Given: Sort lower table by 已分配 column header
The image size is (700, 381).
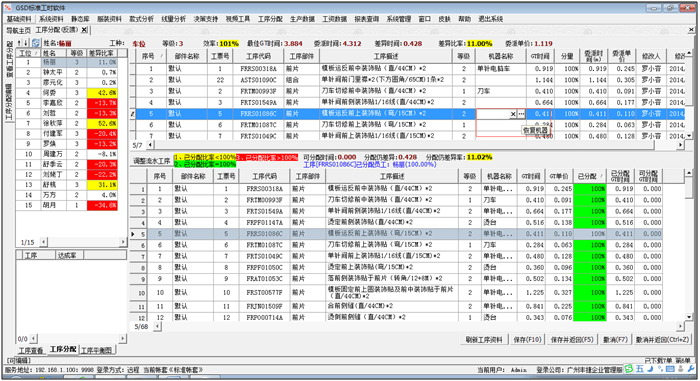Looking at the screenshot, I should [x=589, y=176].
